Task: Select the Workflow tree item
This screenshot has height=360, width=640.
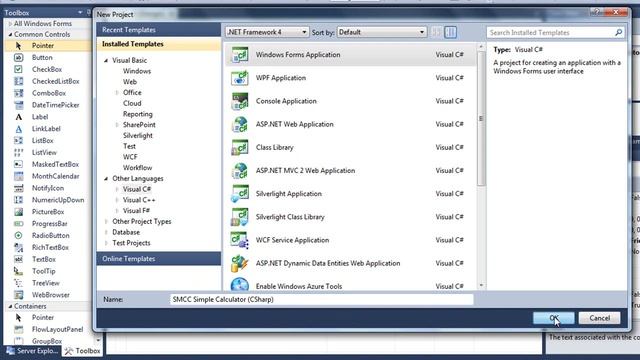Action: pos(137,168)
